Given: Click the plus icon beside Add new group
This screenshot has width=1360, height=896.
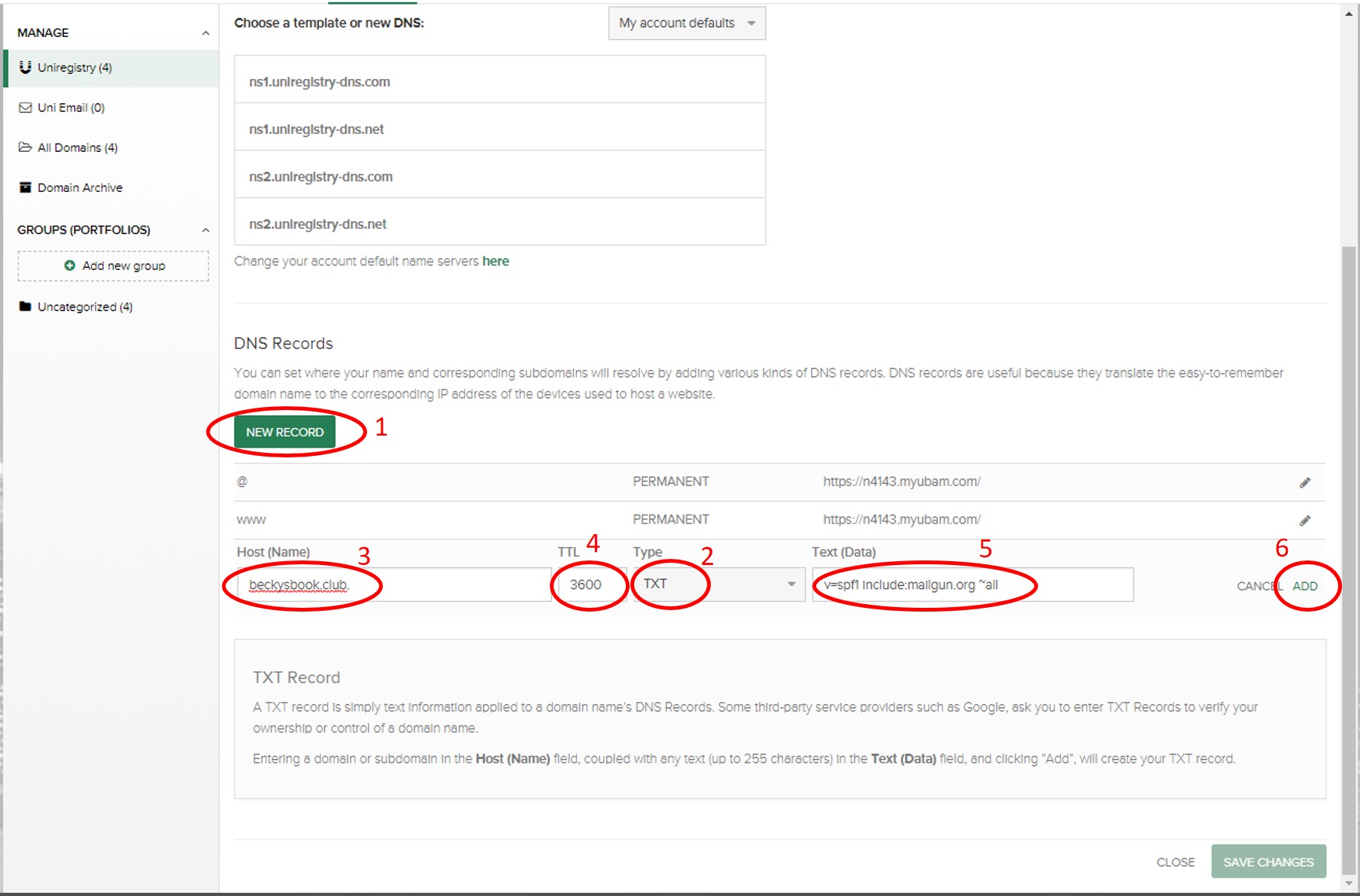Looking at the screenshot, I should [70, 266].
